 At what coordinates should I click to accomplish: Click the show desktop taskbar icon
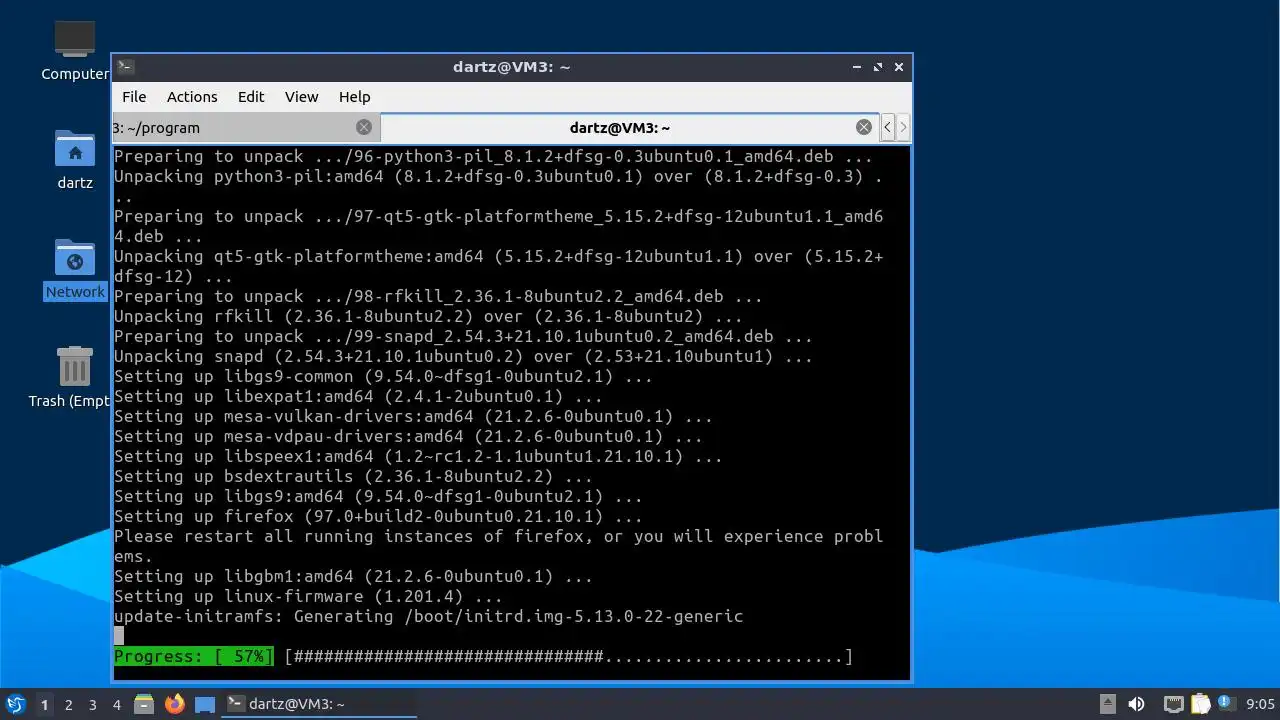tap(205, 704)
